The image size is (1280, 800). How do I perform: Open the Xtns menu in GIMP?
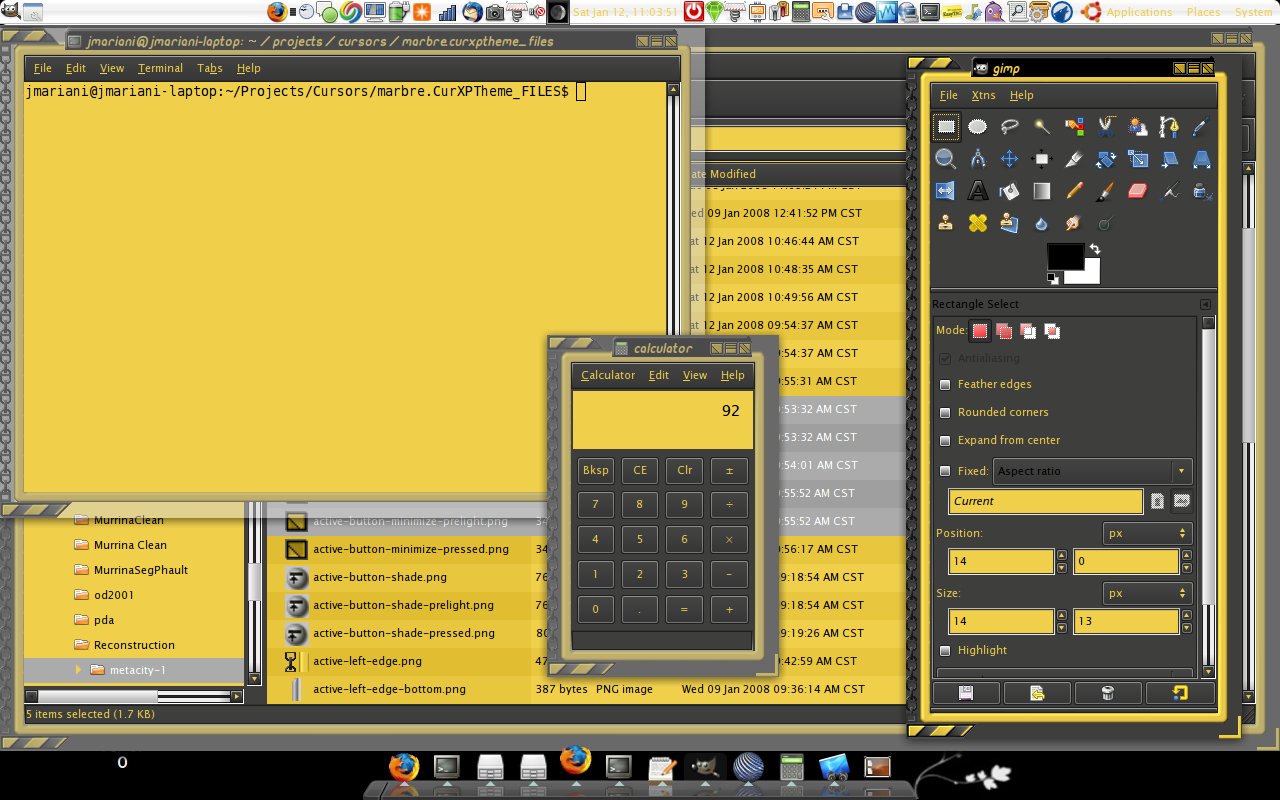point(983,95)
